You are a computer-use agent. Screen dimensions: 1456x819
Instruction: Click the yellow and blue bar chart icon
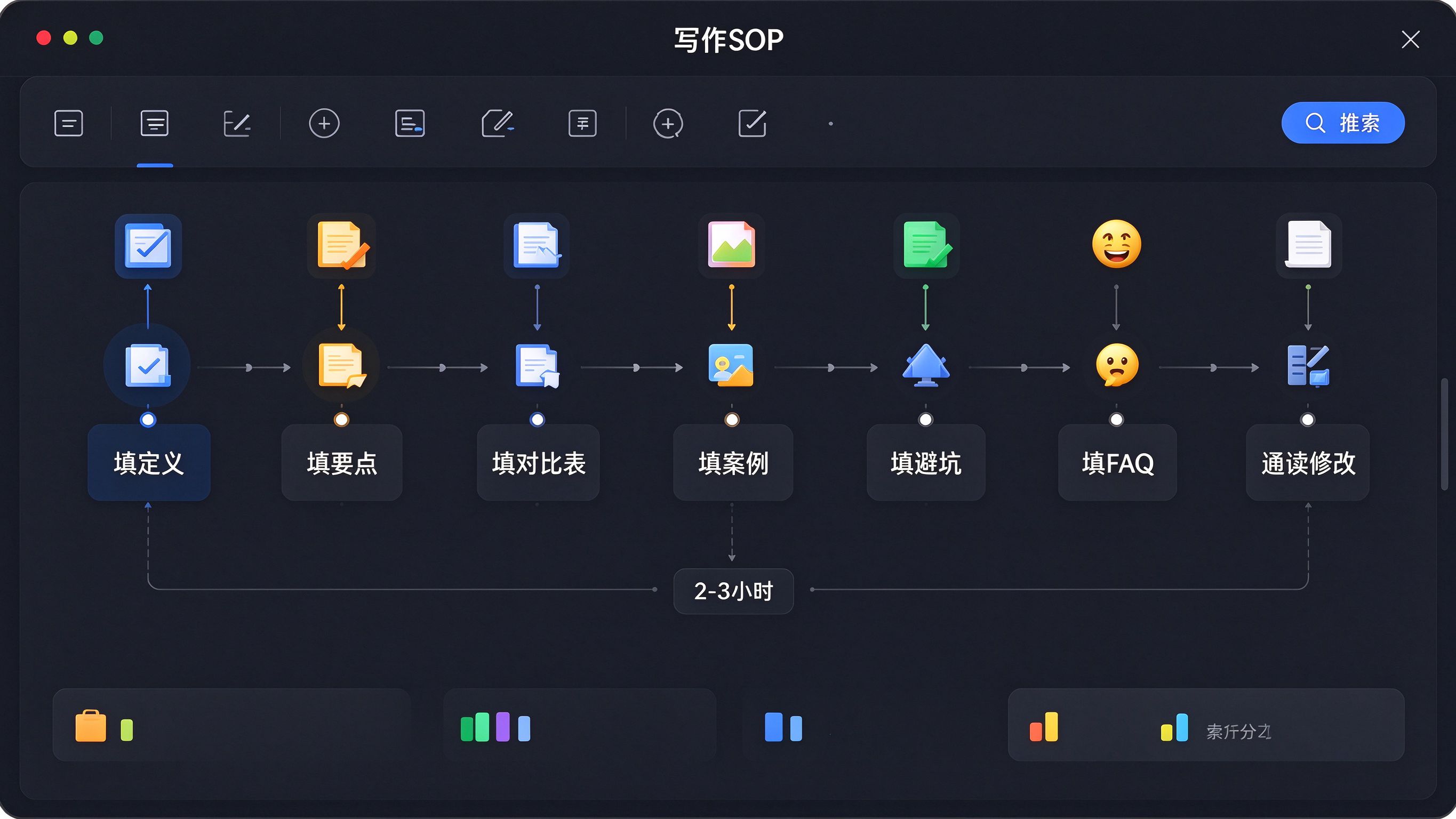1174,727
